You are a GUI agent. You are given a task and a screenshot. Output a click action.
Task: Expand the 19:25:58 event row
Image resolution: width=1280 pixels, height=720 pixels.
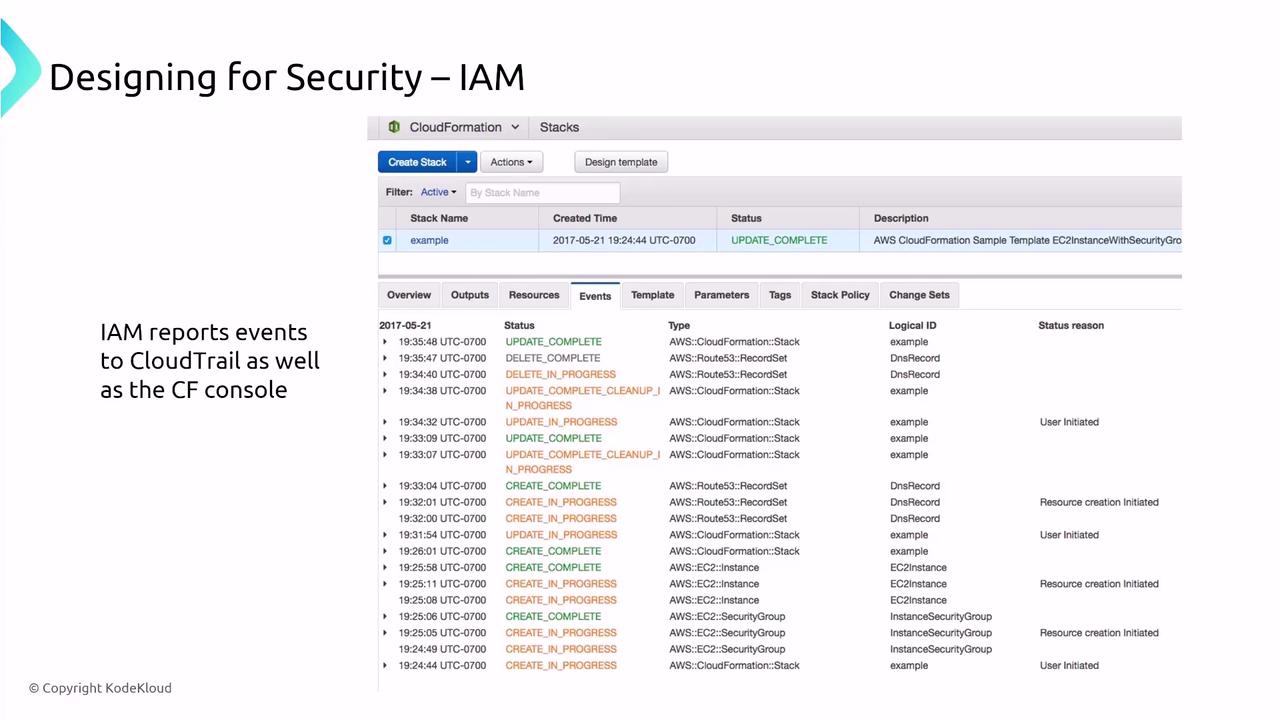pyautogui.click(x=385, y=567)
